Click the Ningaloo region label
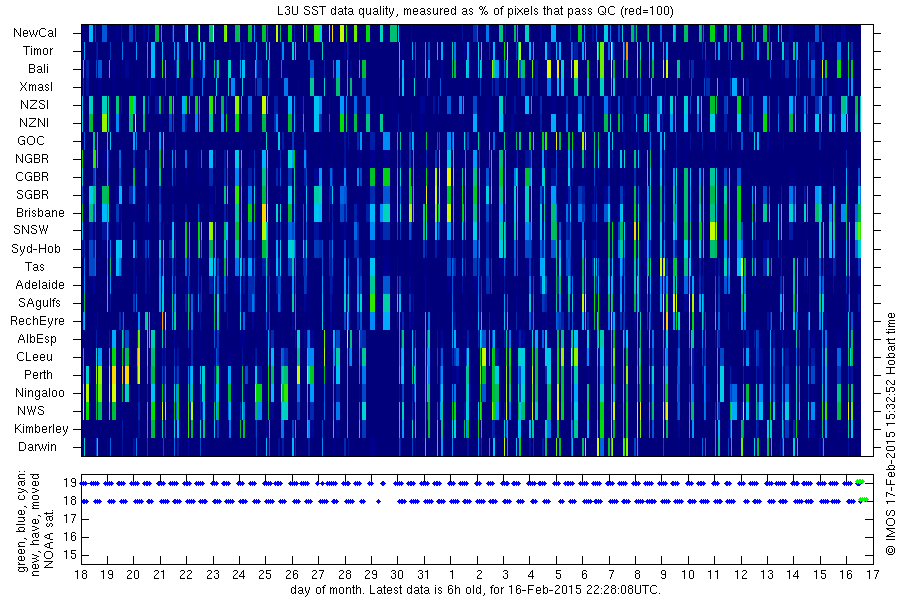 click(40, 393)
